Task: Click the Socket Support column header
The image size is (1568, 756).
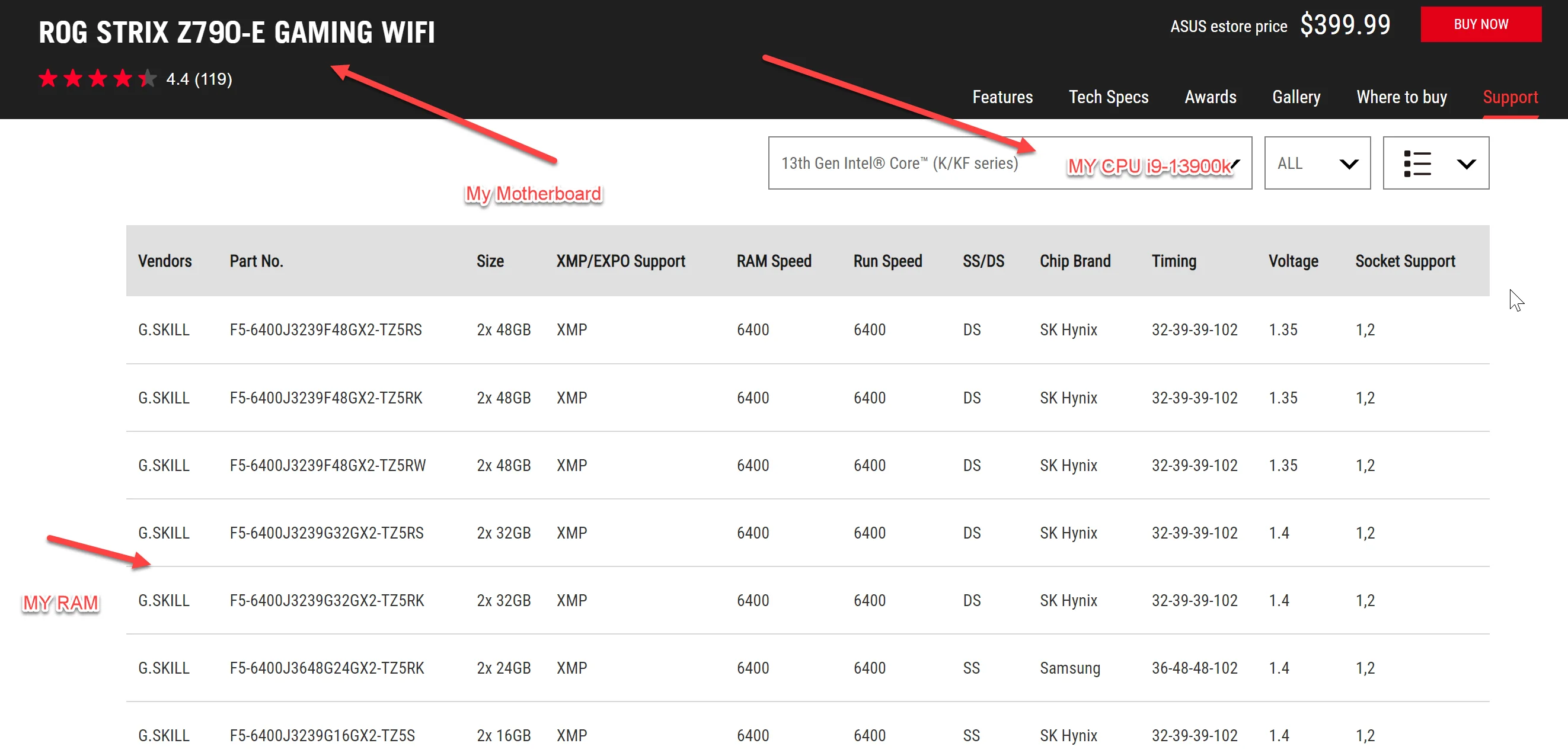Action: coord(1404,261)
